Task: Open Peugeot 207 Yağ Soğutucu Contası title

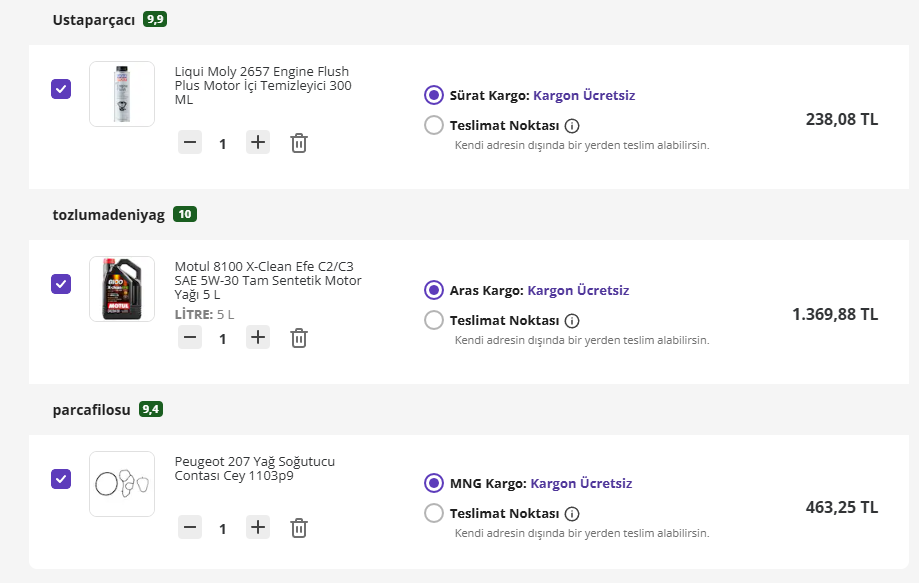Action: (254, 468)
